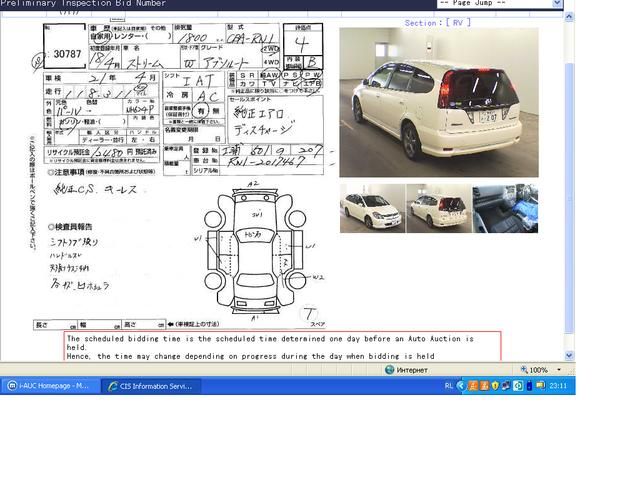Screen dimensions: 640x480
Task: Click the Internet zone globe icon
Action: pos(390,370)
